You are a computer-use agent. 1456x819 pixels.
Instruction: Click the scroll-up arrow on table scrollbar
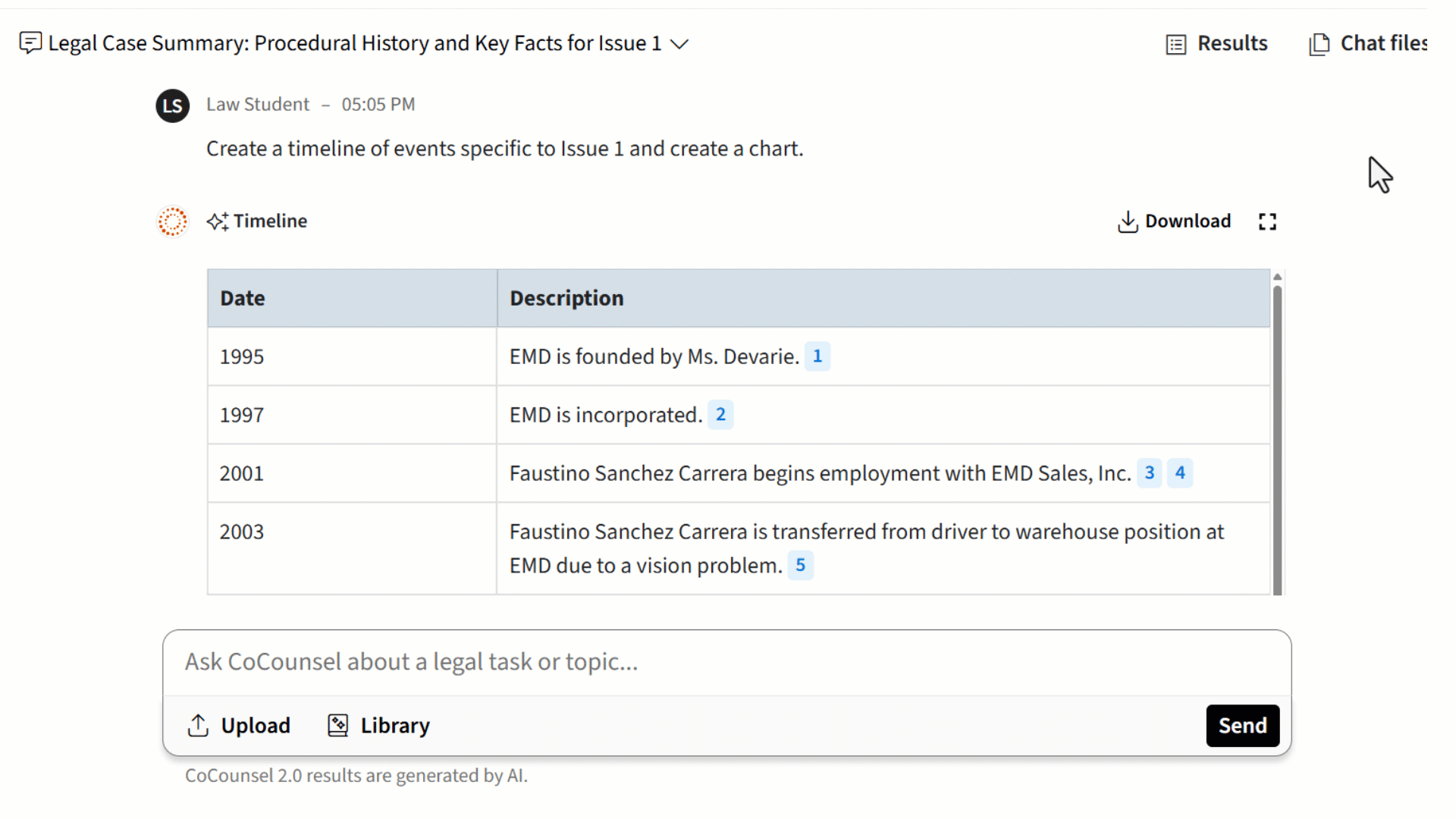(1277, 278)
